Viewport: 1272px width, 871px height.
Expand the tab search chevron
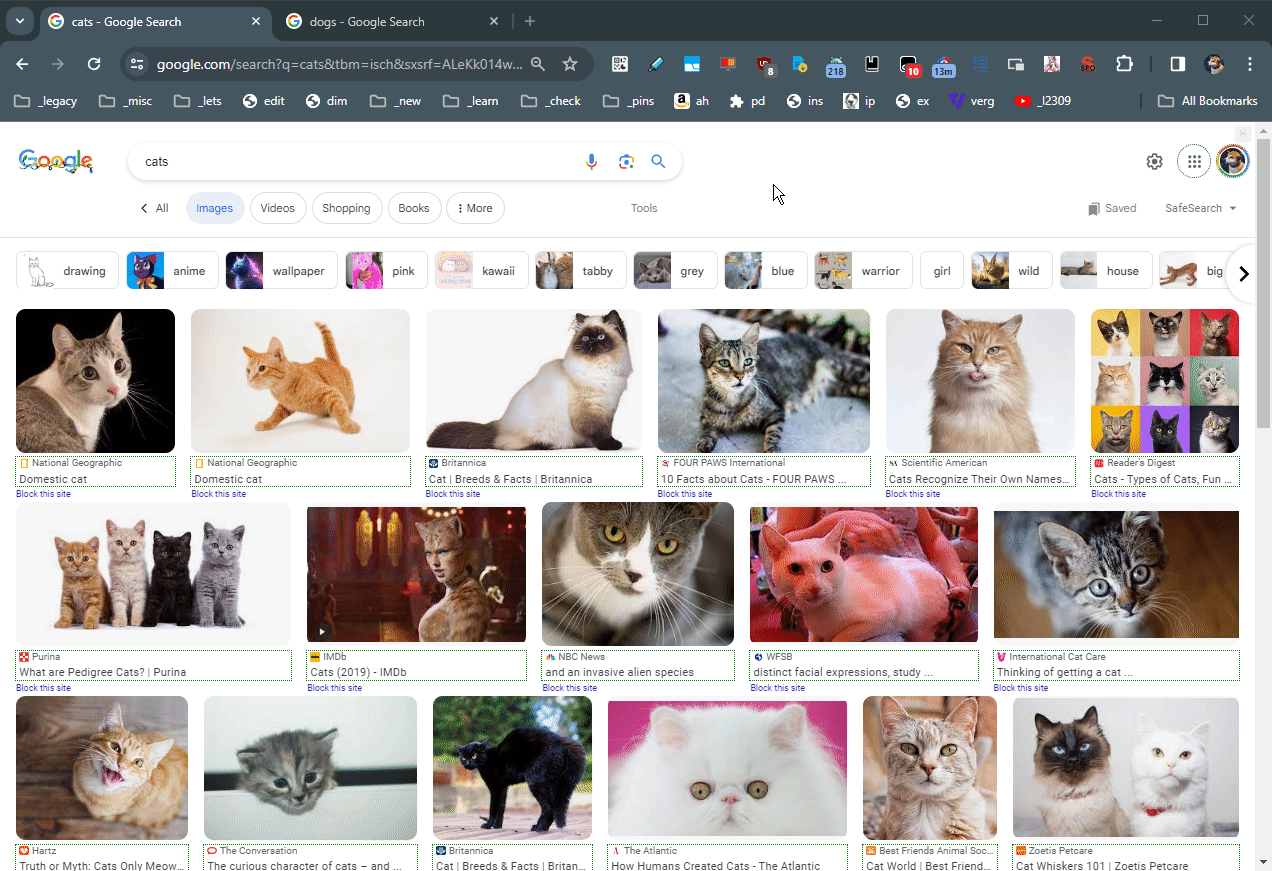click(19, 21)
